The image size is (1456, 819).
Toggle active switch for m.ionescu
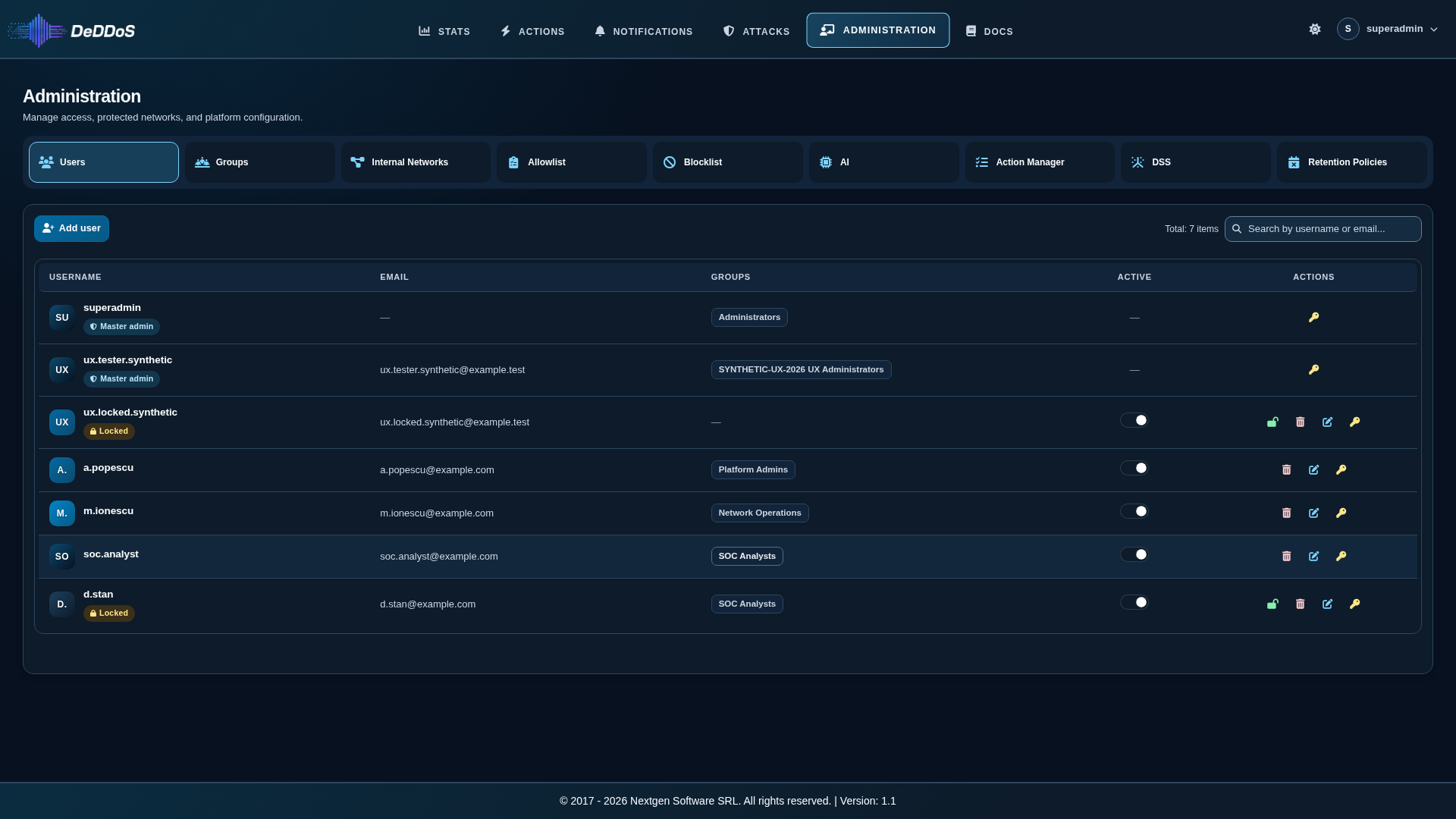coord(1134,511)
